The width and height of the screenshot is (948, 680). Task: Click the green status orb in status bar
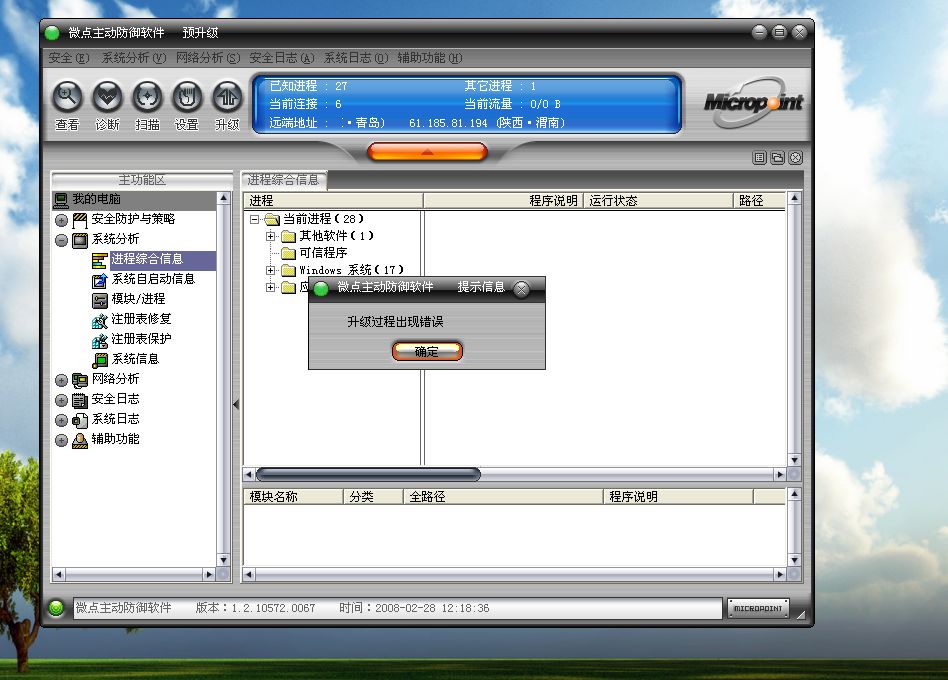(56, 608)
